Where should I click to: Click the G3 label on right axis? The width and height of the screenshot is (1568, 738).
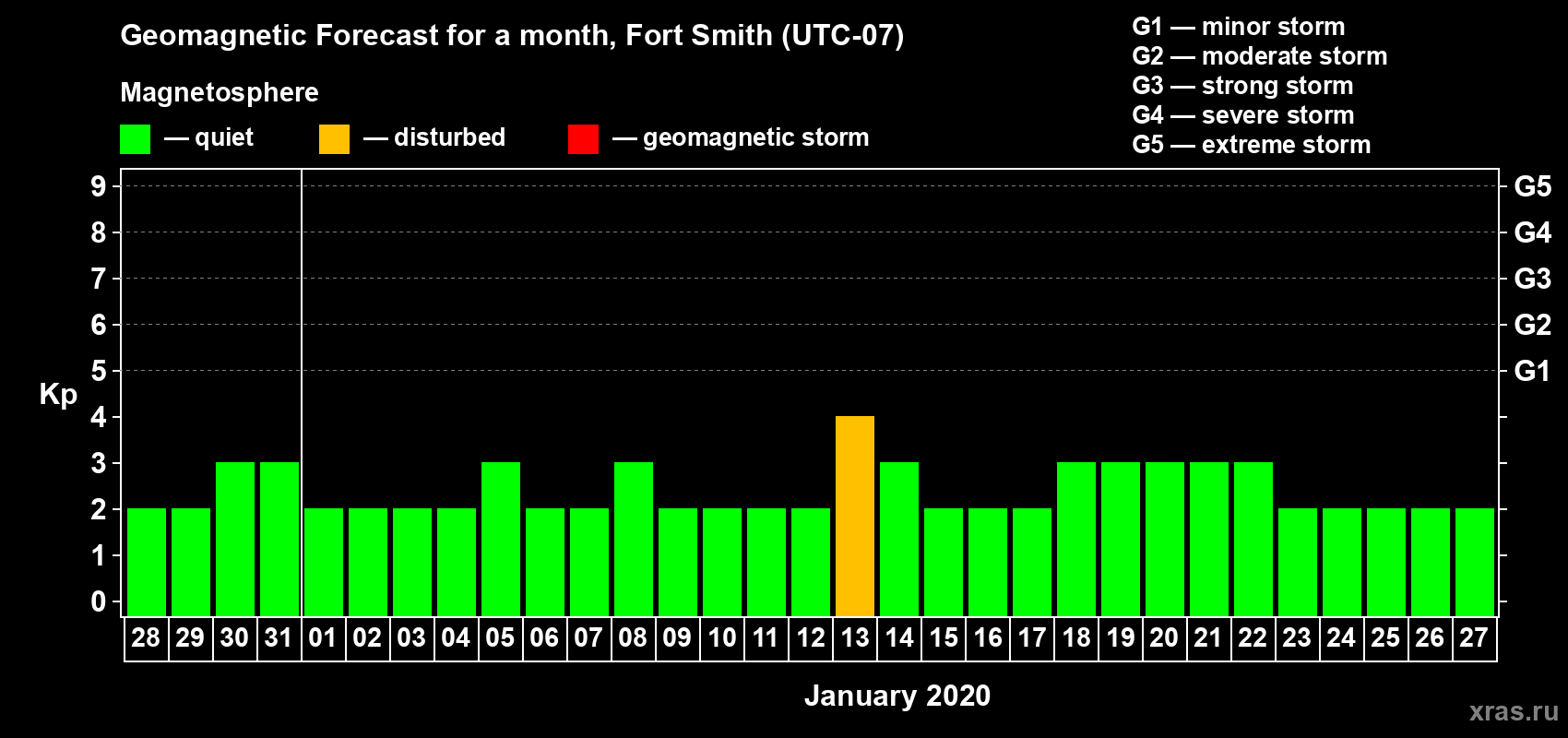point(1533,279)
